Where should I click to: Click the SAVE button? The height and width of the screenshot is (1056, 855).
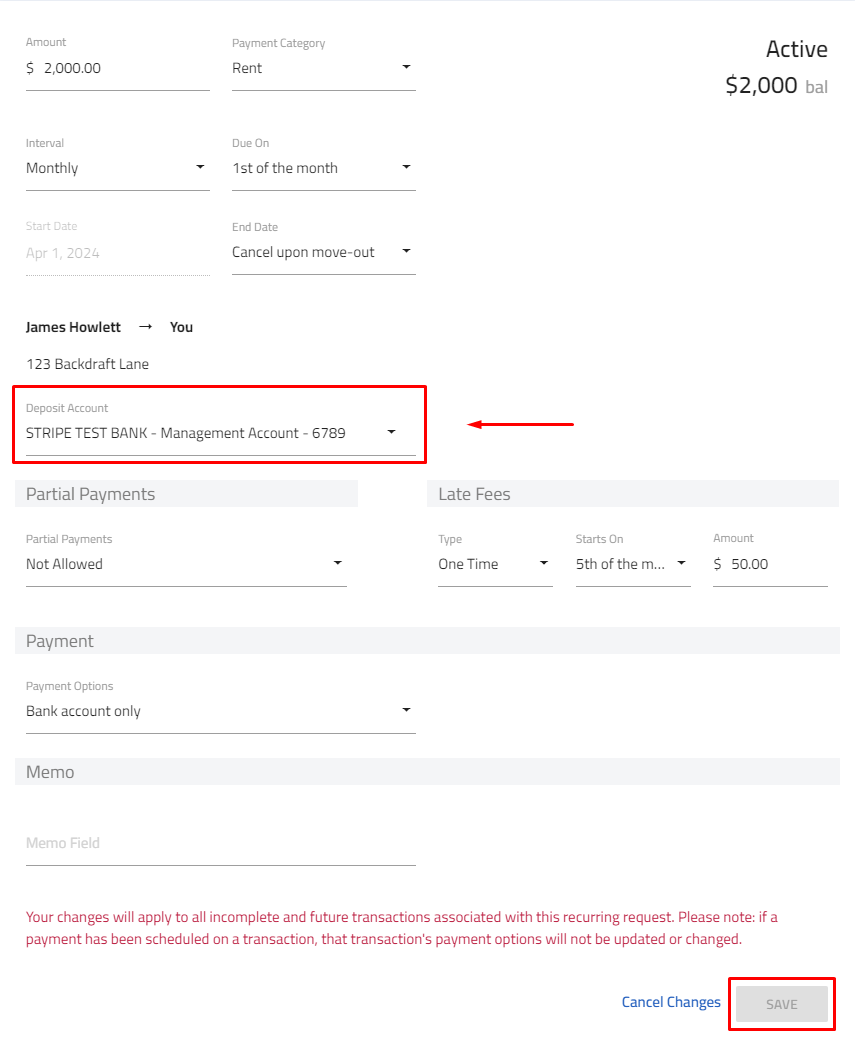tap(782, 1004)
